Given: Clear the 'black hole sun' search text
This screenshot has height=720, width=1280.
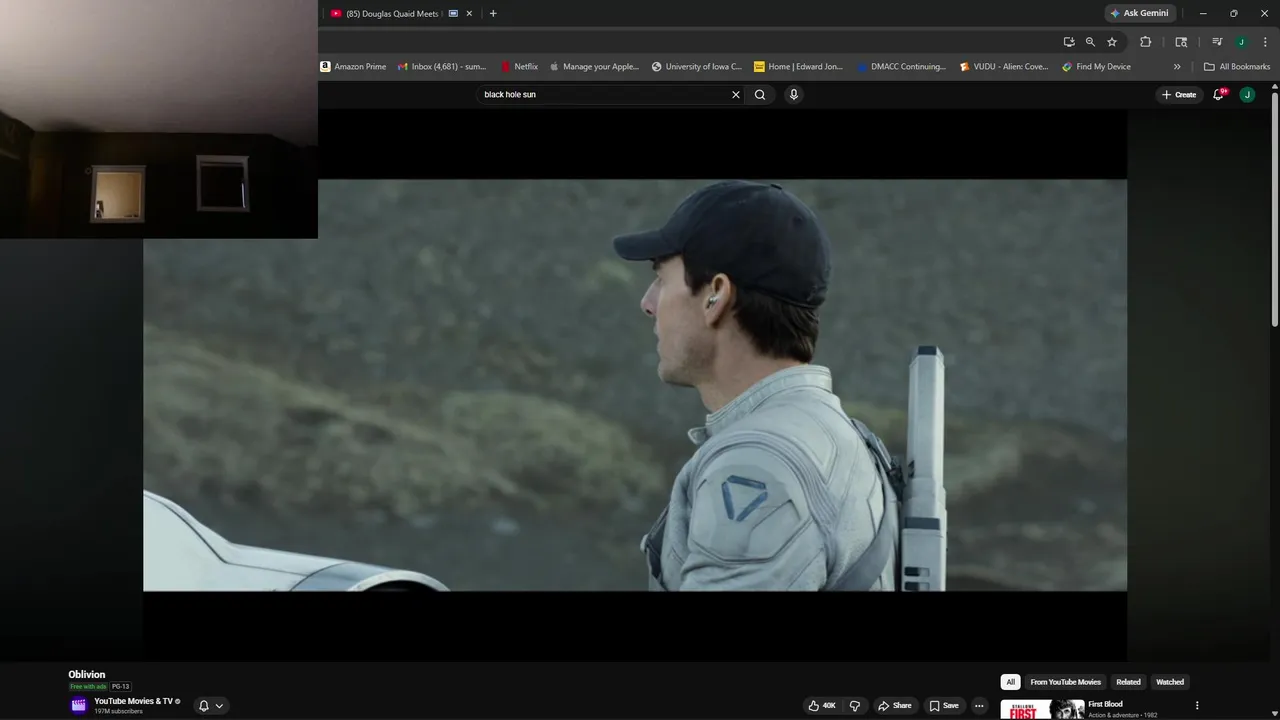Looking at the screenshot, I should [x=736, y=95].
